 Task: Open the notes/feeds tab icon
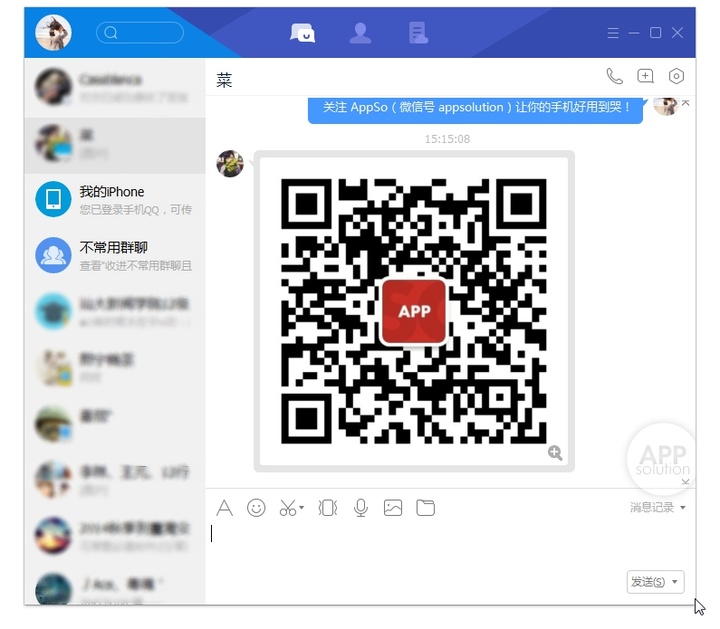(x=418, y=33)
